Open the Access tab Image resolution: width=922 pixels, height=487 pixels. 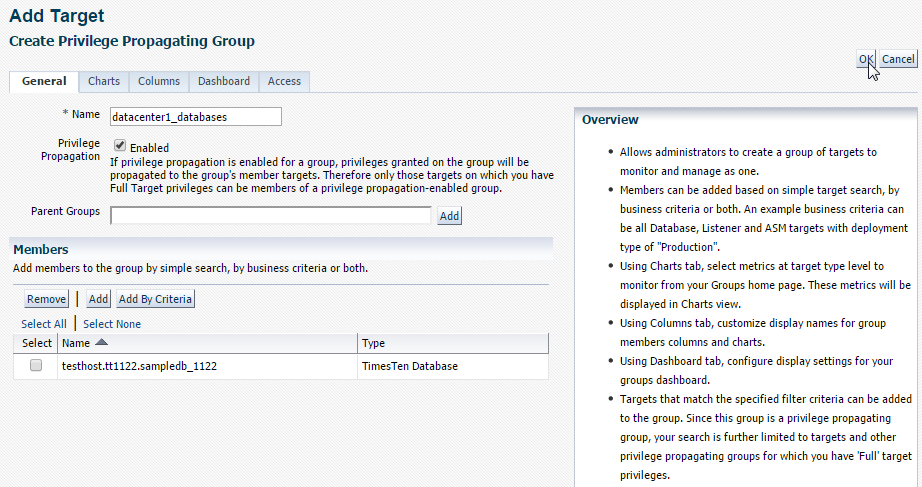pos(284,82)
